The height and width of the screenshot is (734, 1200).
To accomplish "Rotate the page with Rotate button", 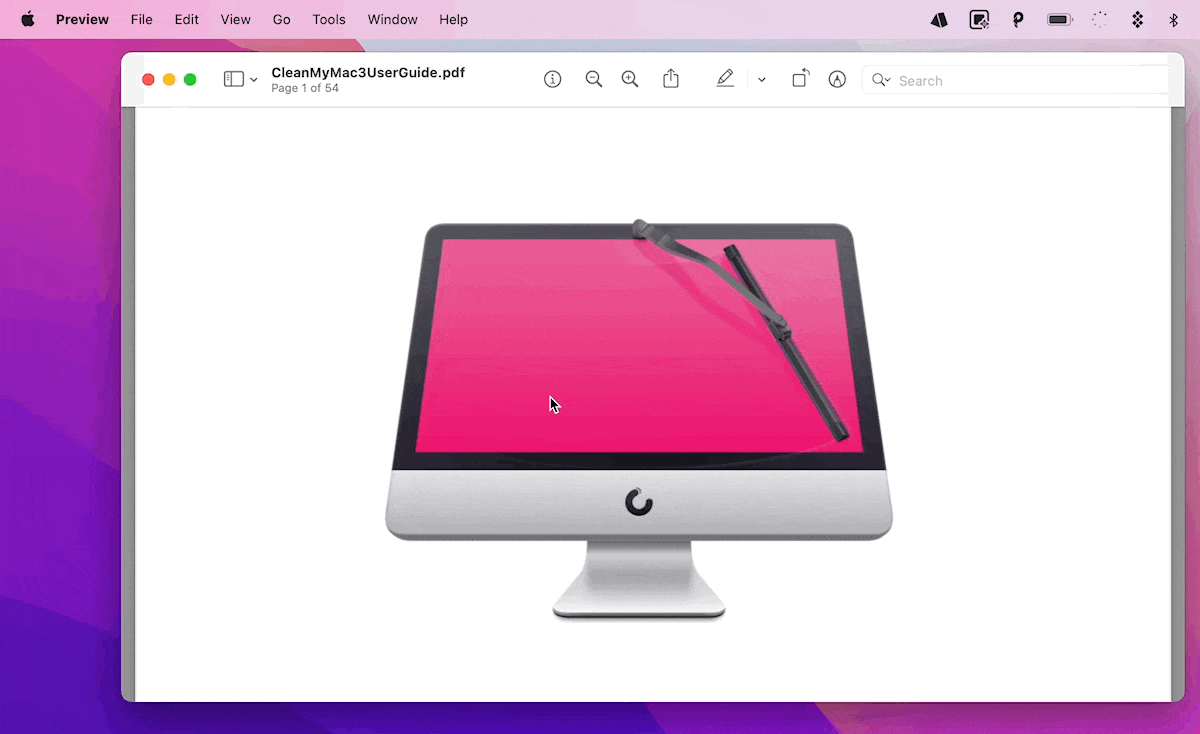I will pyautogui.click(x=800, y=79).
